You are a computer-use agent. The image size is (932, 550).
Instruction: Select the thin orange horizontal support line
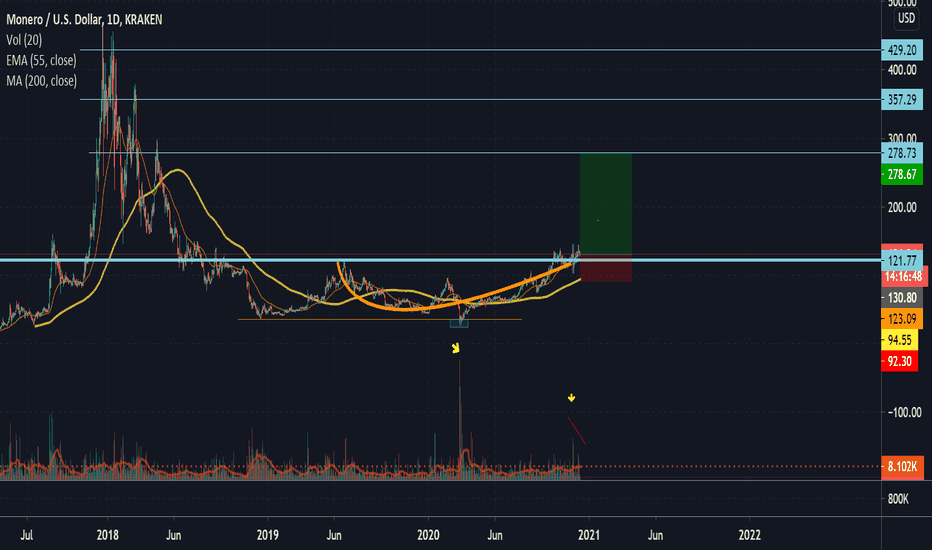click(379, 320)
